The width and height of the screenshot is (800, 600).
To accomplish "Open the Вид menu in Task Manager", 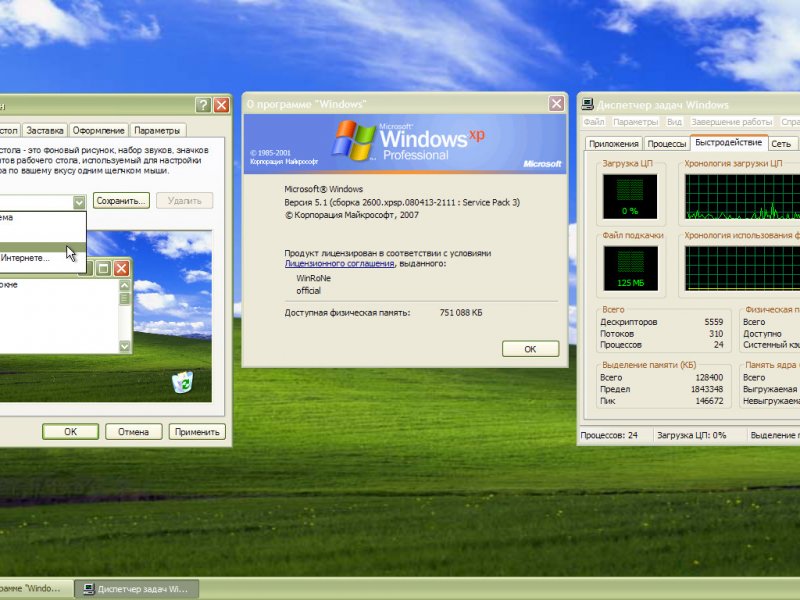I will click(674, 122).
